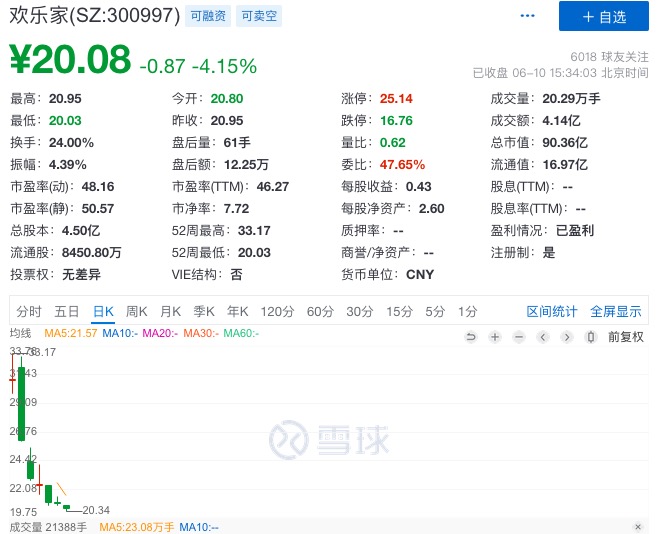Click the 委比 value 47.65%
This screenshot has width=662, height=534.
pyautogui.click(x=402, y=165)
